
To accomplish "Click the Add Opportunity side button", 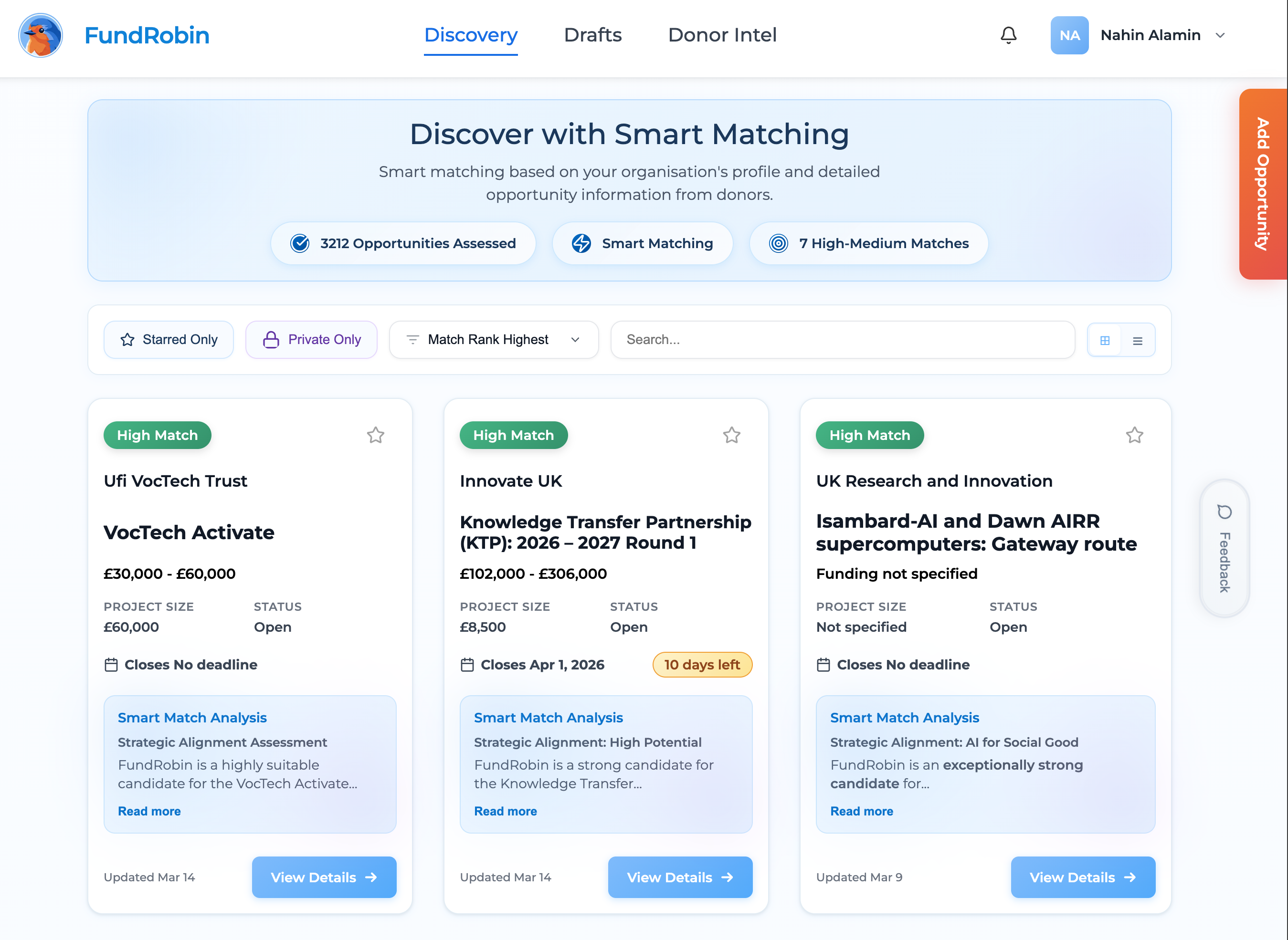I will 1262,184.
